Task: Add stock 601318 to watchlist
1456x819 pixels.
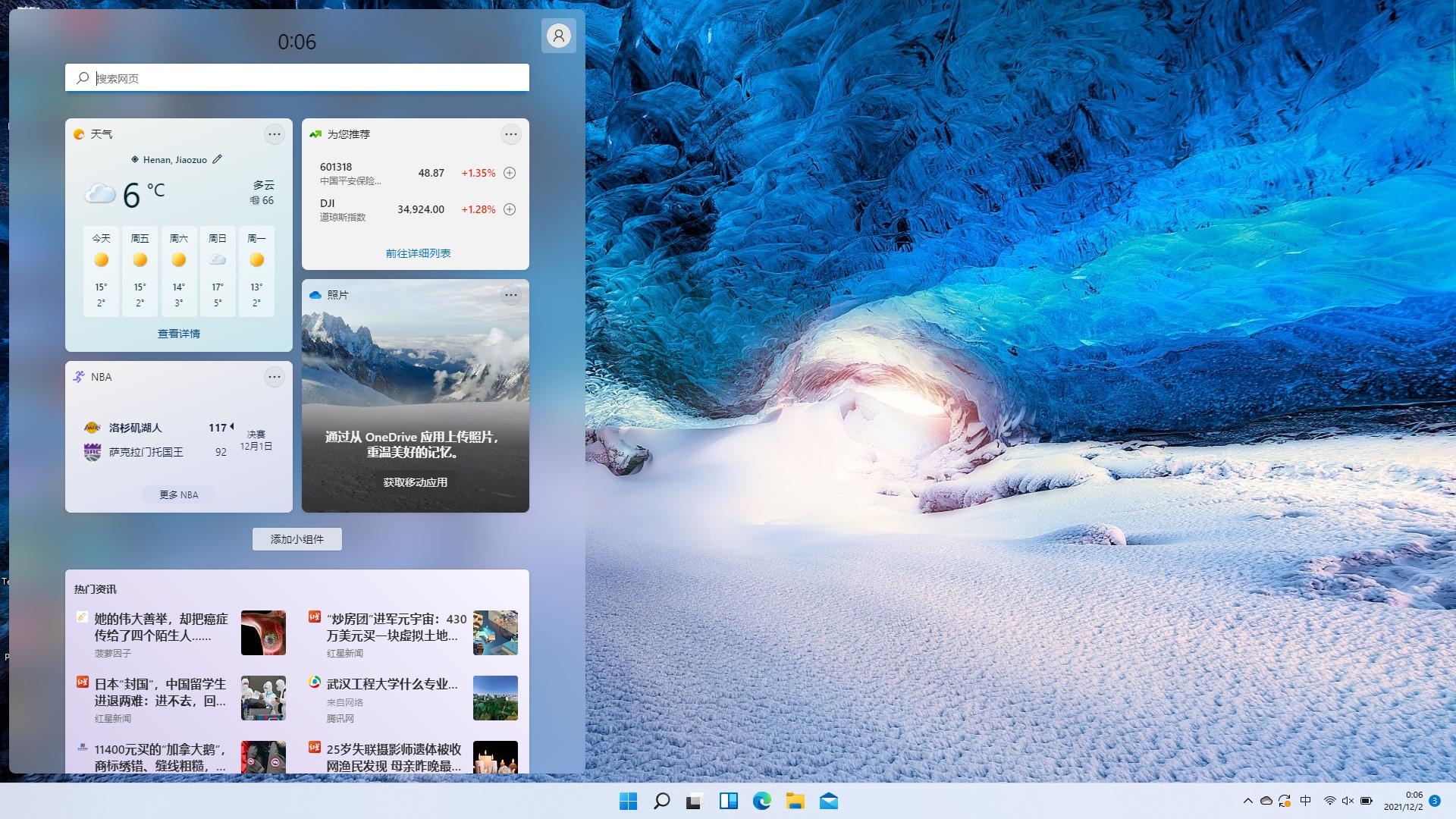Action: point(510,173)
